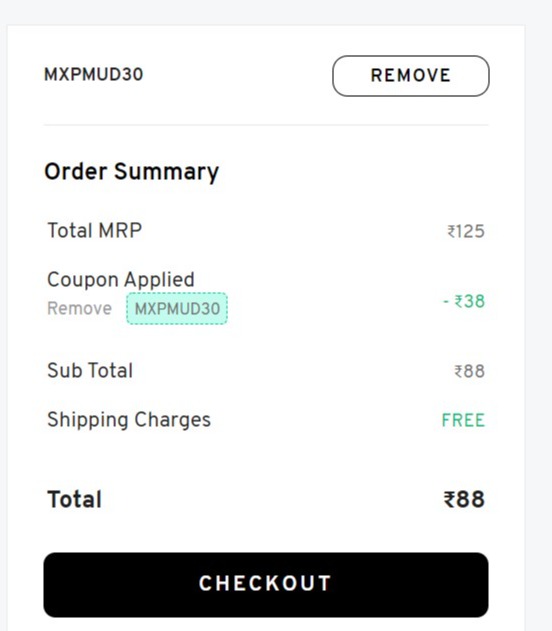Click the REMOVE coupon button
Image resolution: width=552 pixels, height=631 pixels.
tap(410, 76)
